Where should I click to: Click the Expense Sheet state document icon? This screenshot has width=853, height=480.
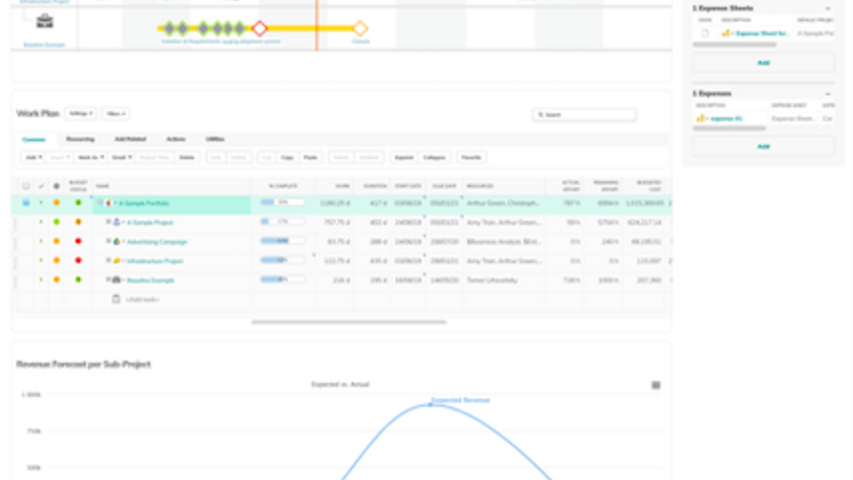705,33
